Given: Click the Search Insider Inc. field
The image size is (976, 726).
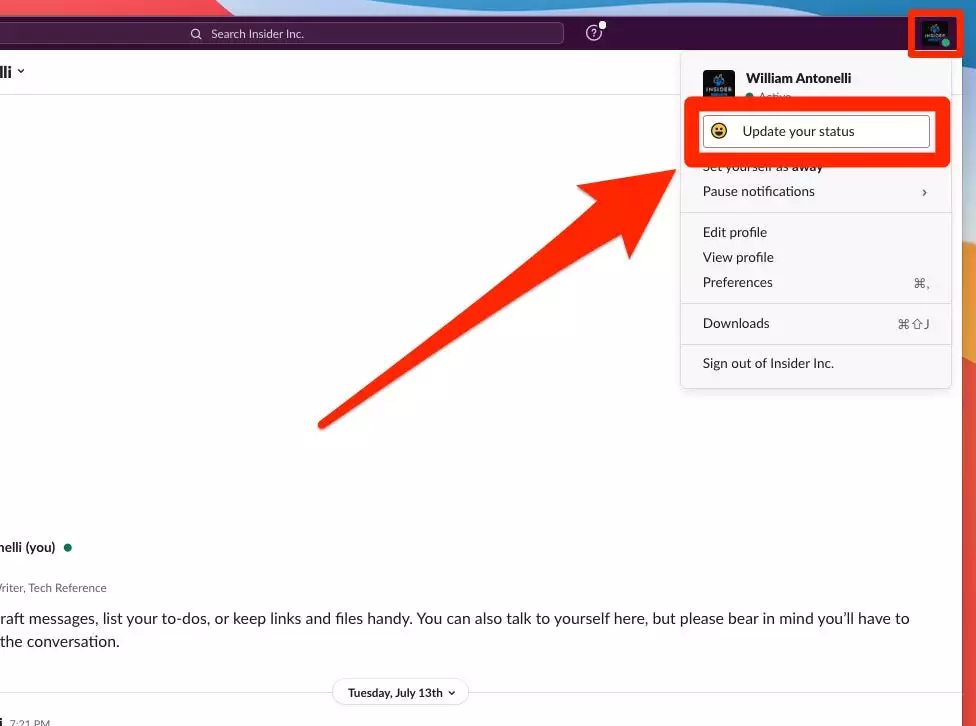Looking at the screenshot, I should click(x=280, y=34).
